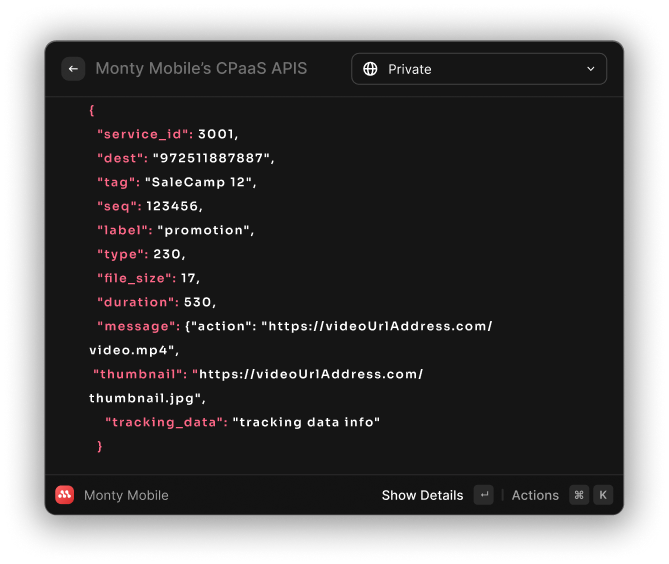This screenshot has width=669, height=564.
Task: Click the globe icon in the dropdown
Action: 370,69
